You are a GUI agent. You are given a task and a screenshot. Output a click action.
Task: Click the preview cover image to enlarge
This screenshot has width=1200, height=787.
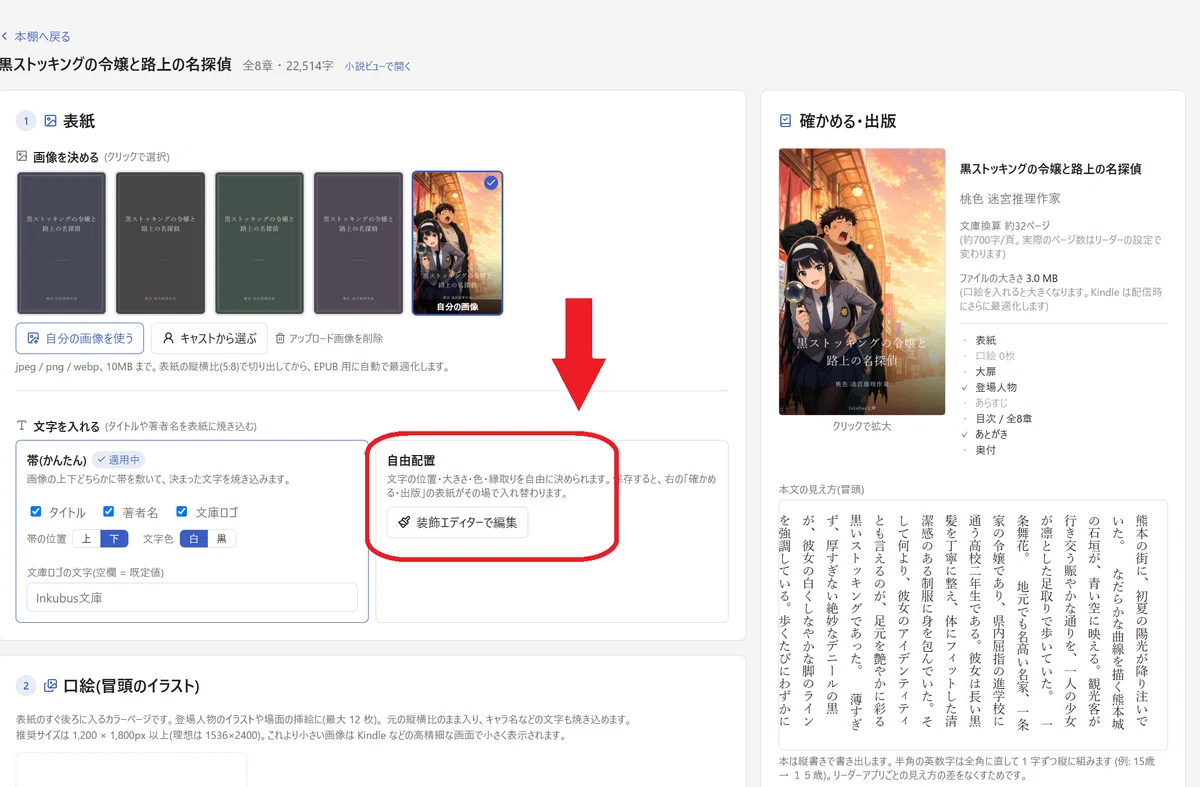[x=862, y=282]
